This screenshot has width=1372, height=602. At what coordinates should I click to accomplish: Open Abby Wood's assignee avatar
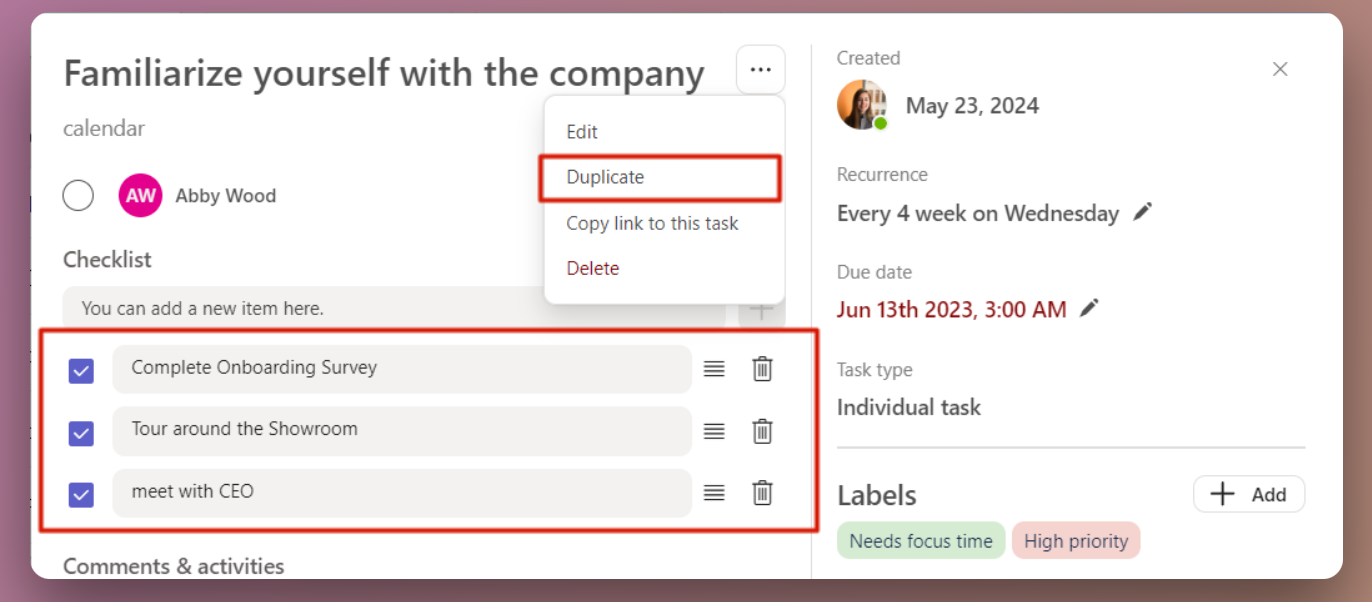pos(140,195)
